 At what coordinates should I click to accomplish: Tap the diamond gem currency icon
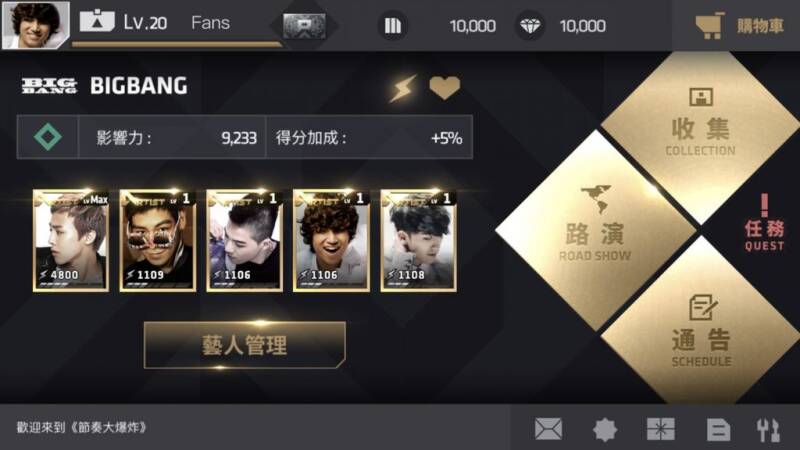click(x=530, y=26)
